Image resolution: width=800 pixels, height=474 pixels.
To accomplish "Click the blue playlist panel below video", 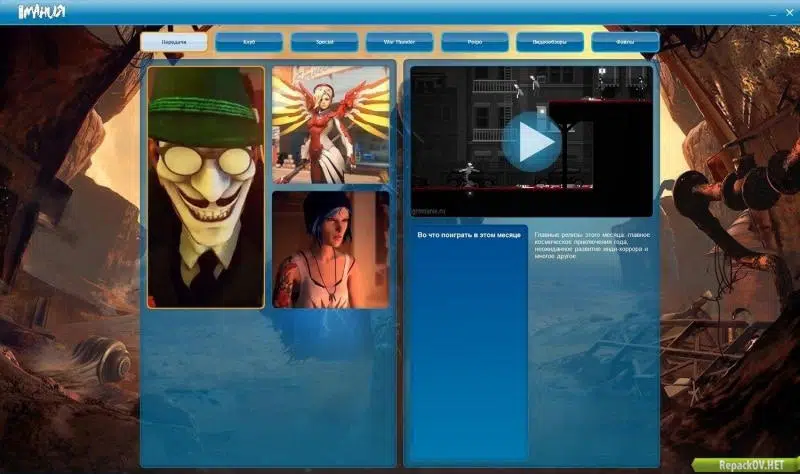I will [x=469, y=343].
